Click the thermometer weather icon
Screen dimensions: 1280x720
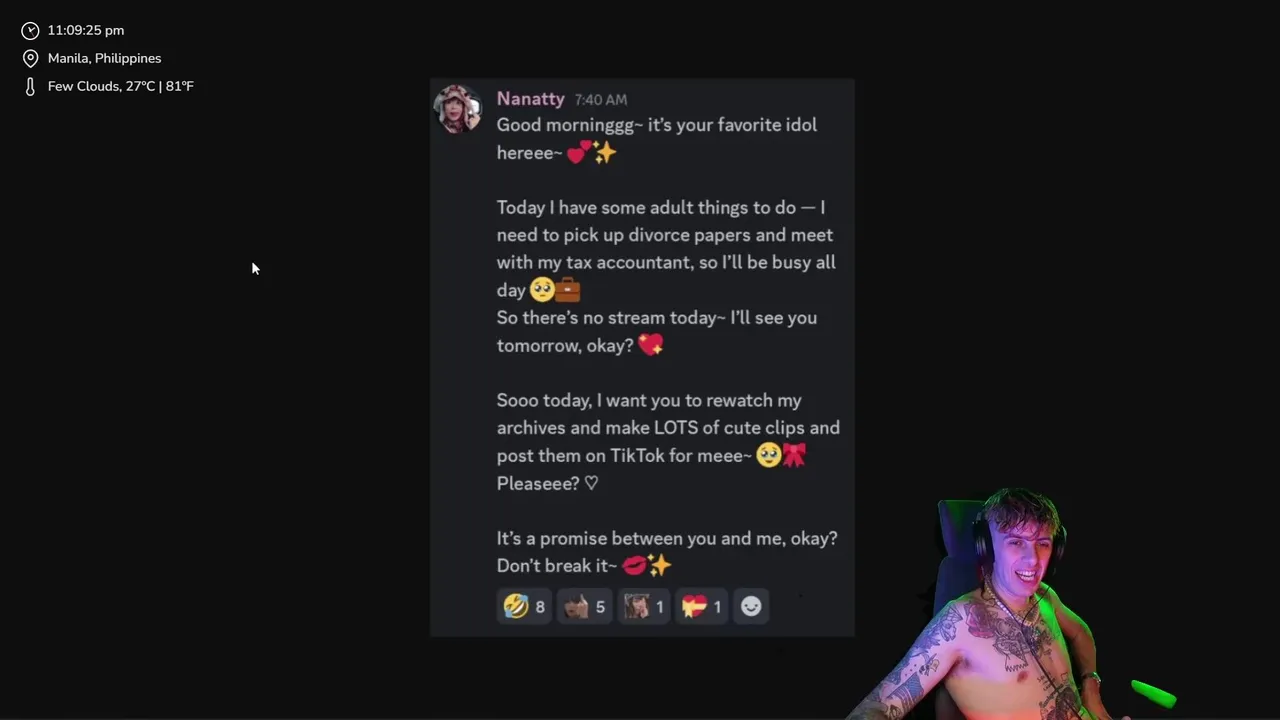[x=30, y=87]
